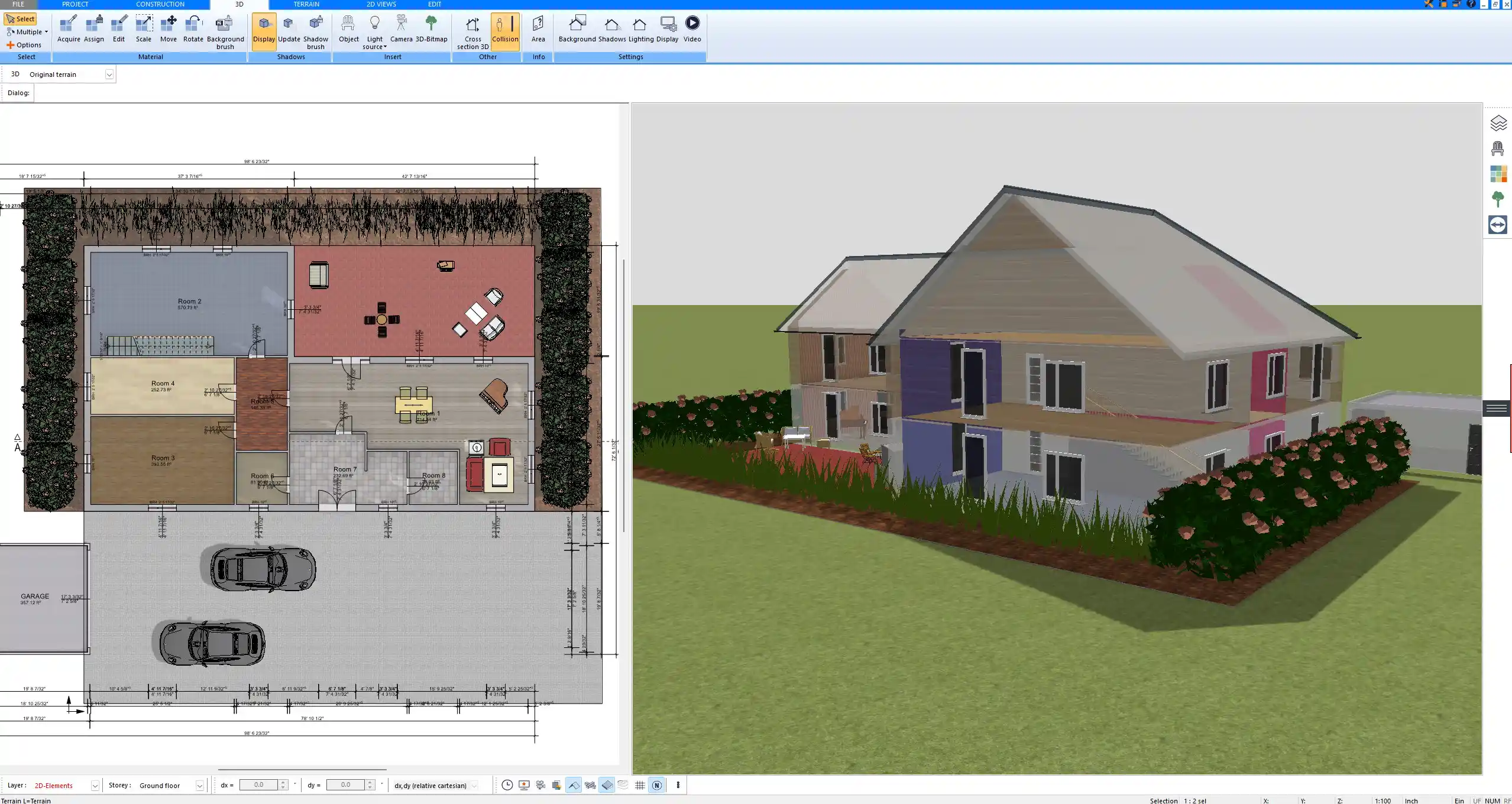Switch to the TERRAIN ribbon tab
The width and height of the screenshot is (1512, 804).
coord(306,4)
